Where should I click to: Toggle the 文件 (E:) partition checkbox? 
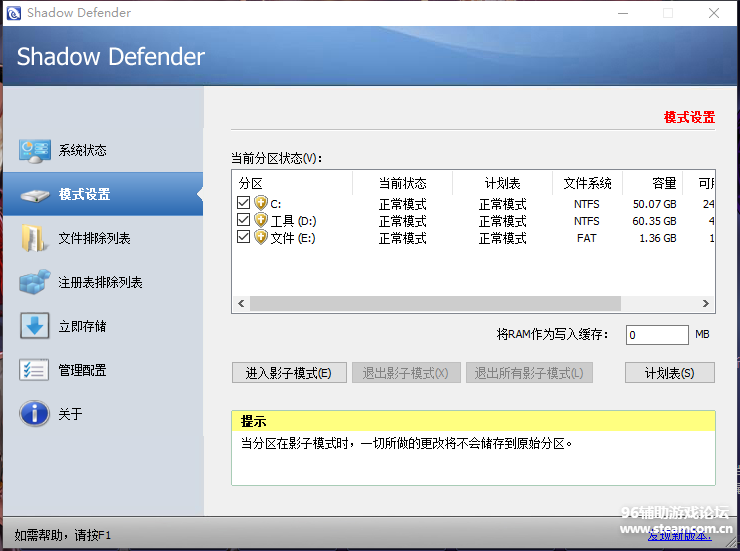click(x=244, y=238)
